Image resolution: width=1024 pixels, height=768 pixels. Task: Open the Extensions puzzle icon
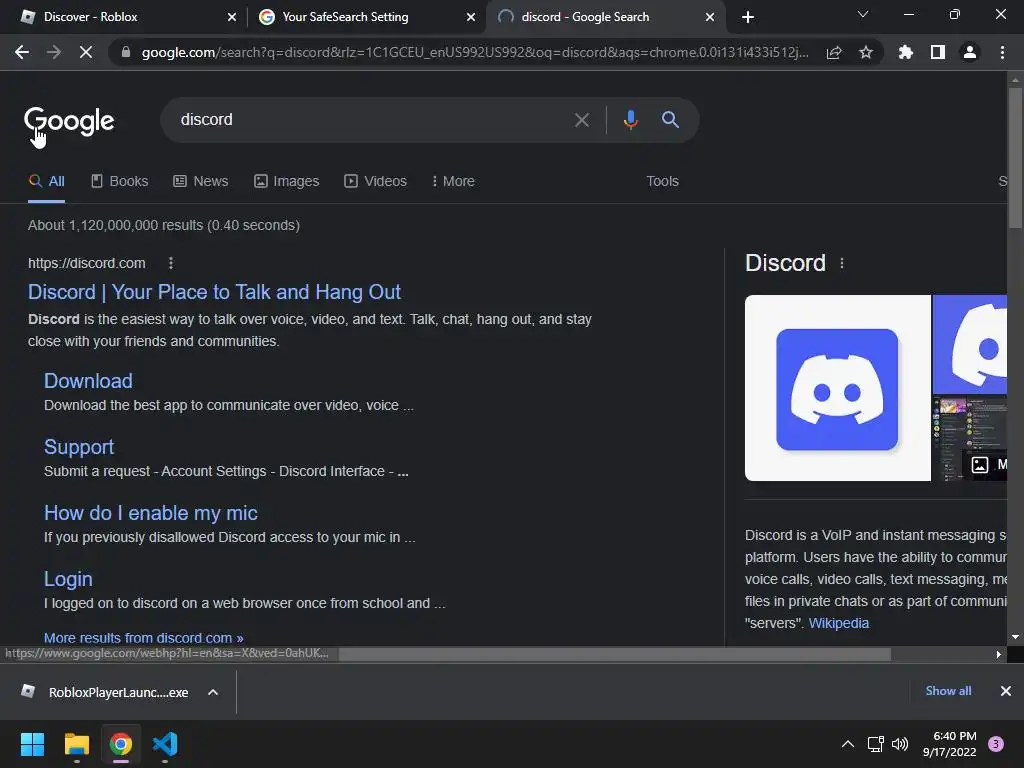coord(906,52)
